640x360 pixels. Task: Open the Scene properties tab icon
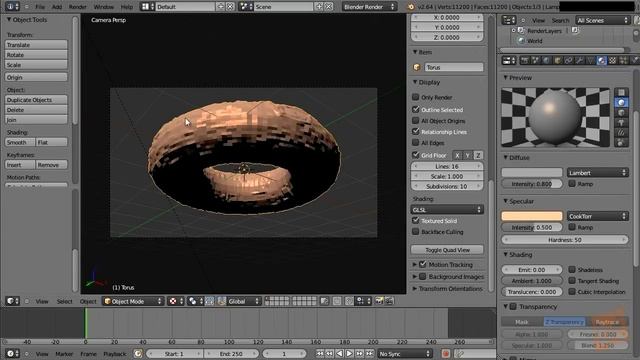tap(536, 60)
